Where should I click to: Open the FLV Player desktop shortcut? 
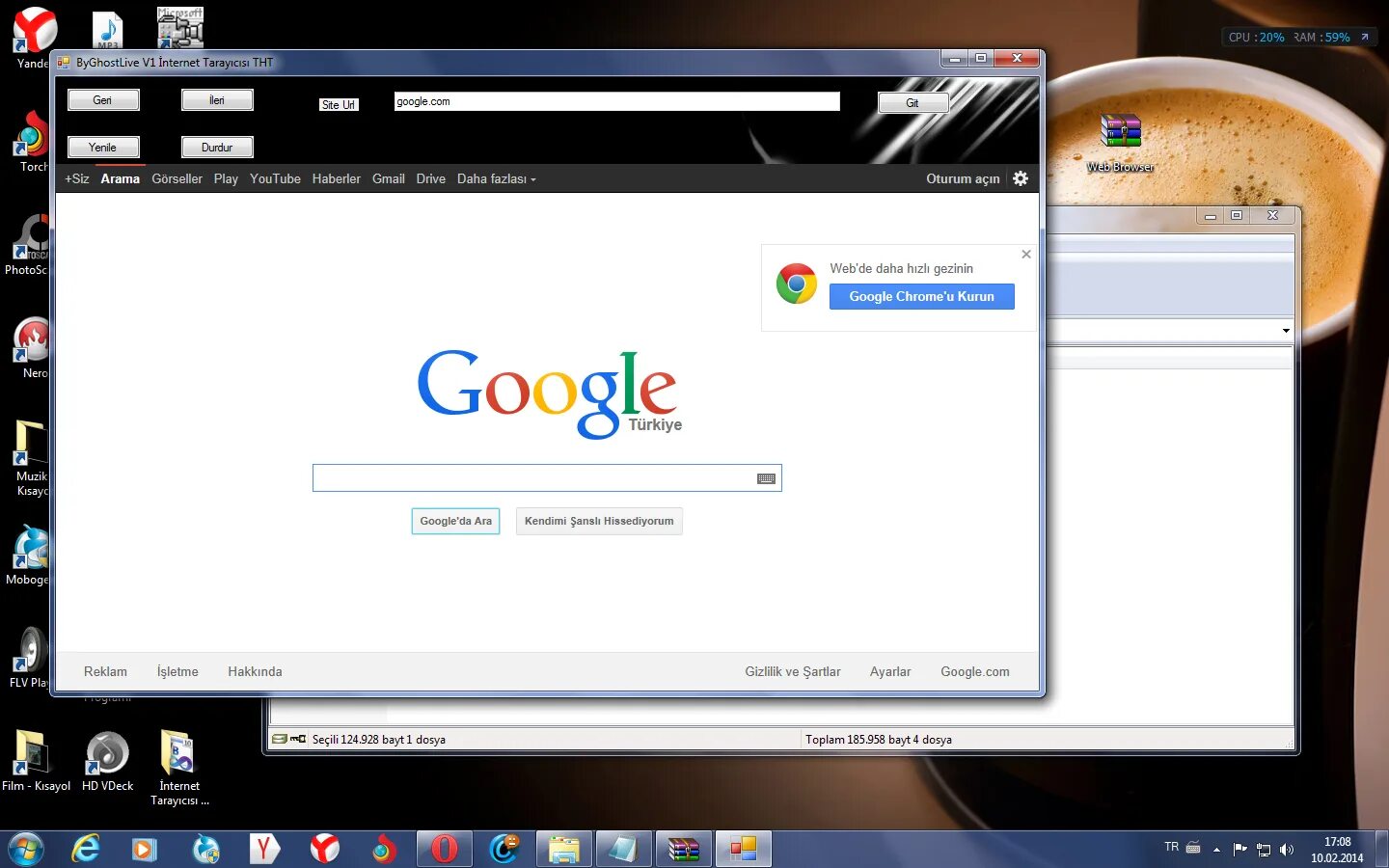coord(29,658)
